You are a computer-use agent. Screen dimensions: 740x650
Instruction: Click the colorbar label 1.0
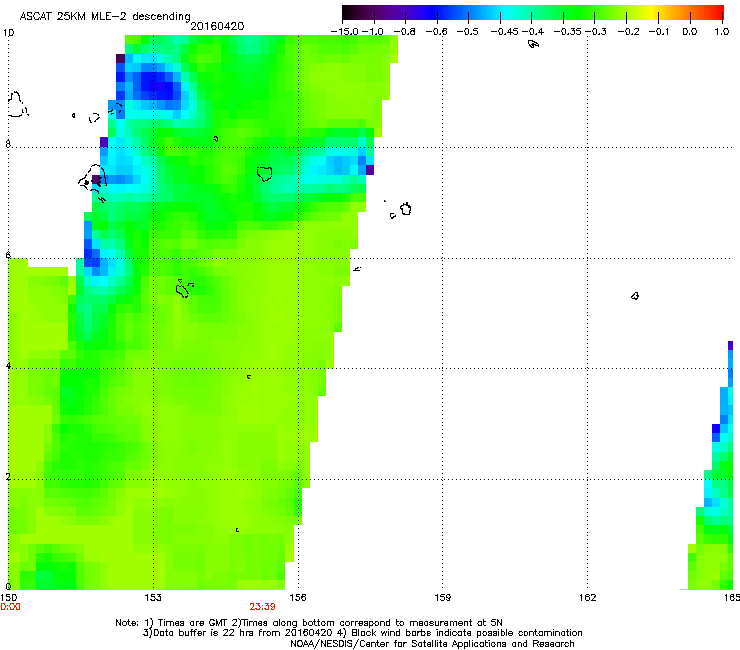(x=722, y=32)
